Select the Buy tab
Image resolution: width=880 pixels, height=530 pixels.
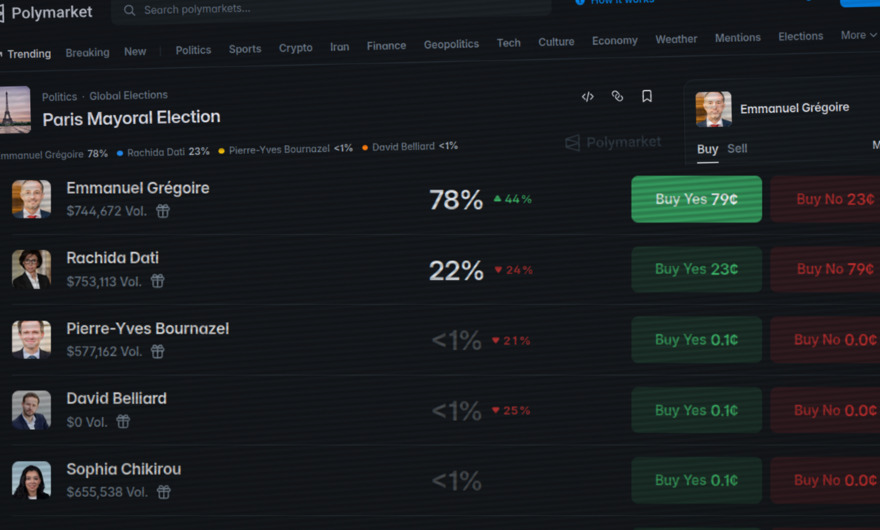707,148
